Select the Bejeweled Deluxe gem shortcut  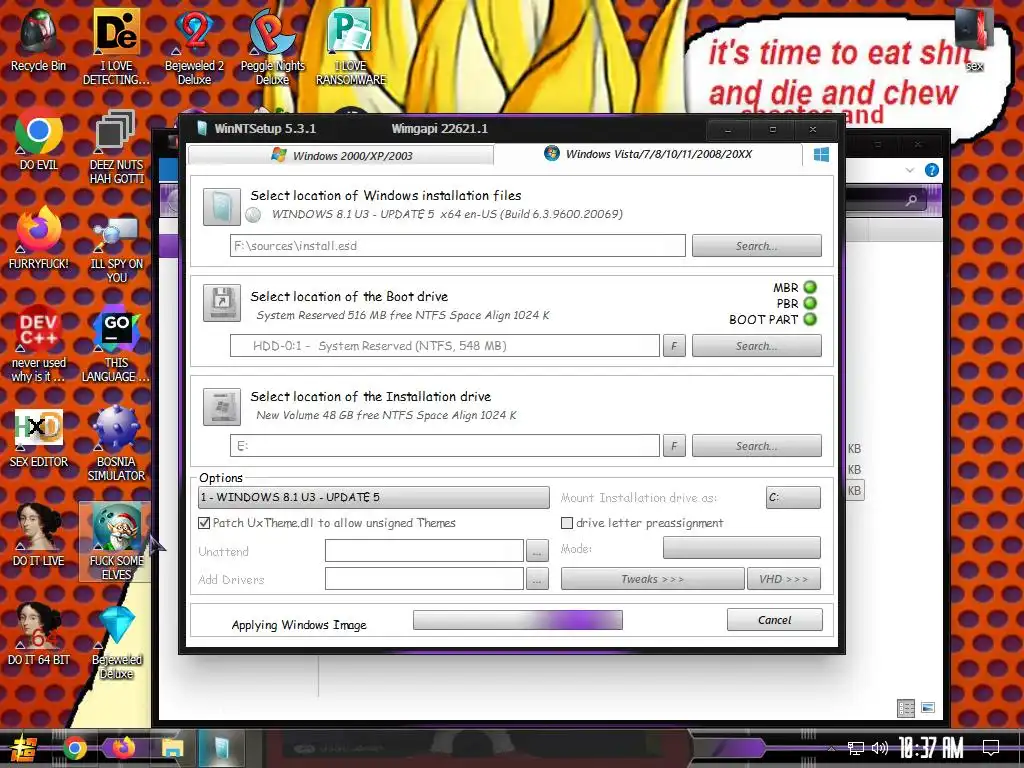[x=116, y=641]
